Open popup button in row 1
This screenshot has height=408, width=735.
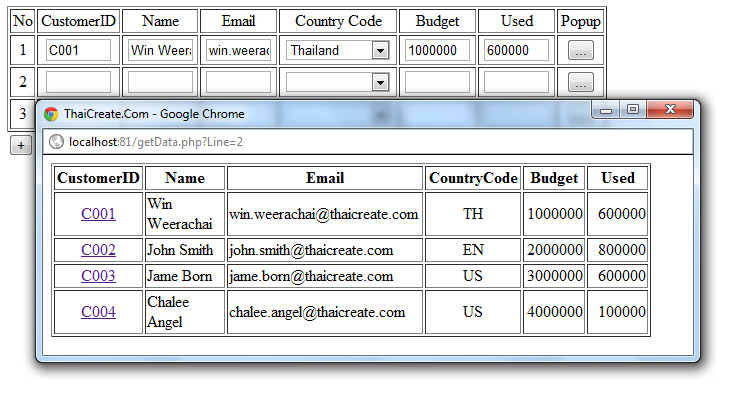click(581, 50)
